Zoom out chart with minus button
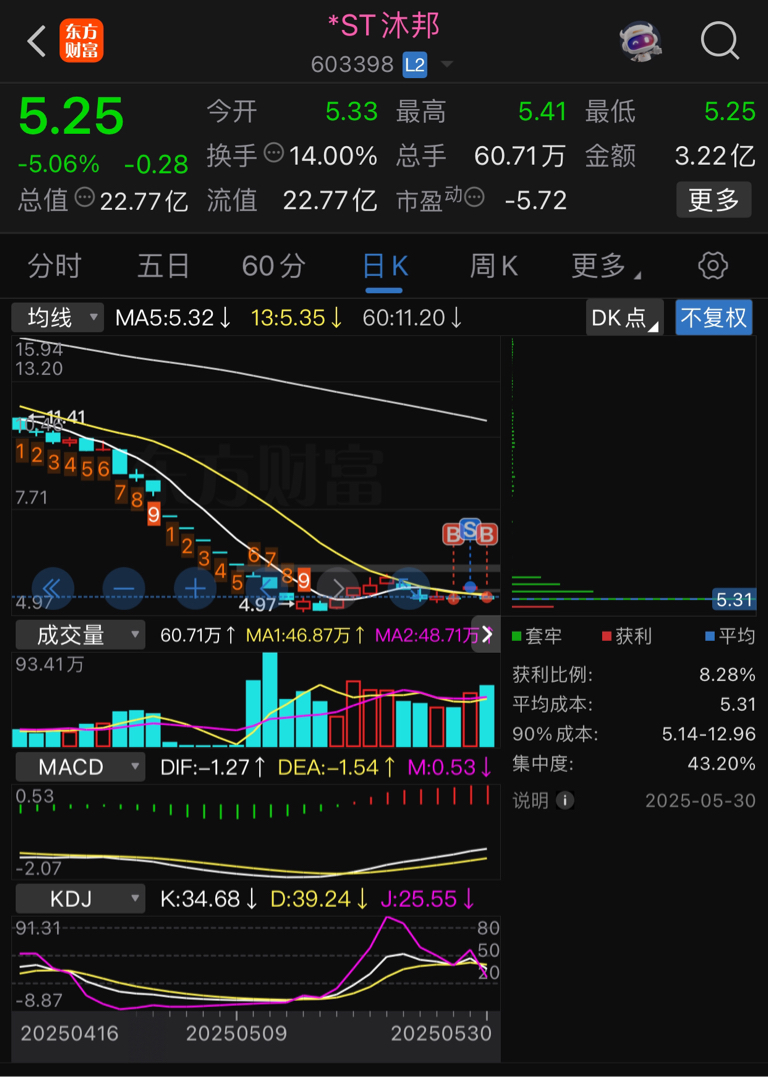Image resolution: width=768 pixels, height=1077 pixels. click(x=124, y=589)
